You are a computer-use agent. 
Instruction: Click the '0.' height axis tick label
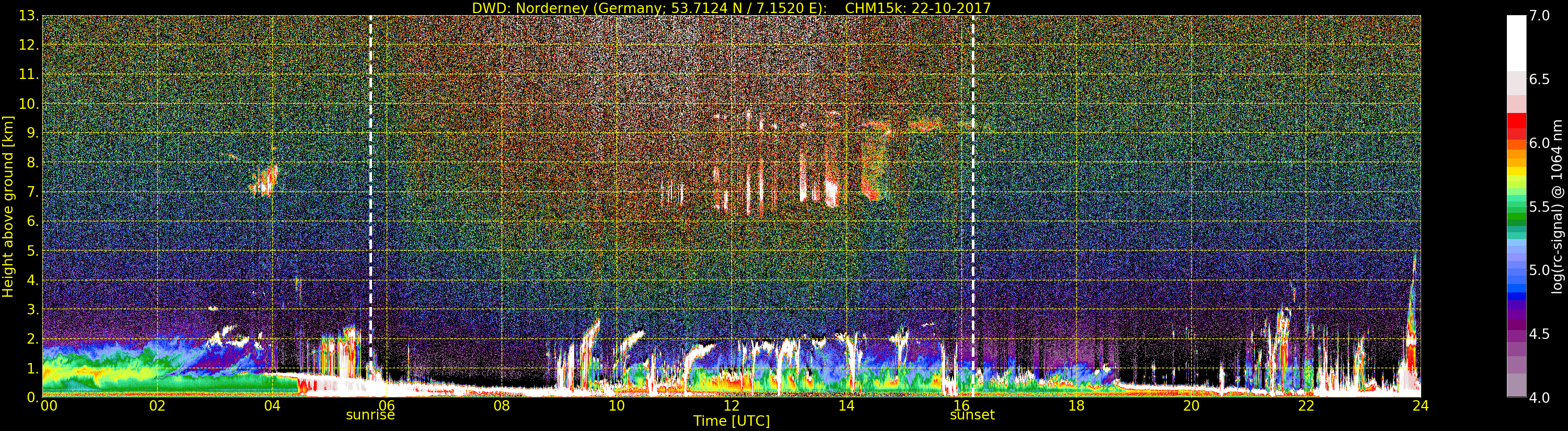click(33, 397)
